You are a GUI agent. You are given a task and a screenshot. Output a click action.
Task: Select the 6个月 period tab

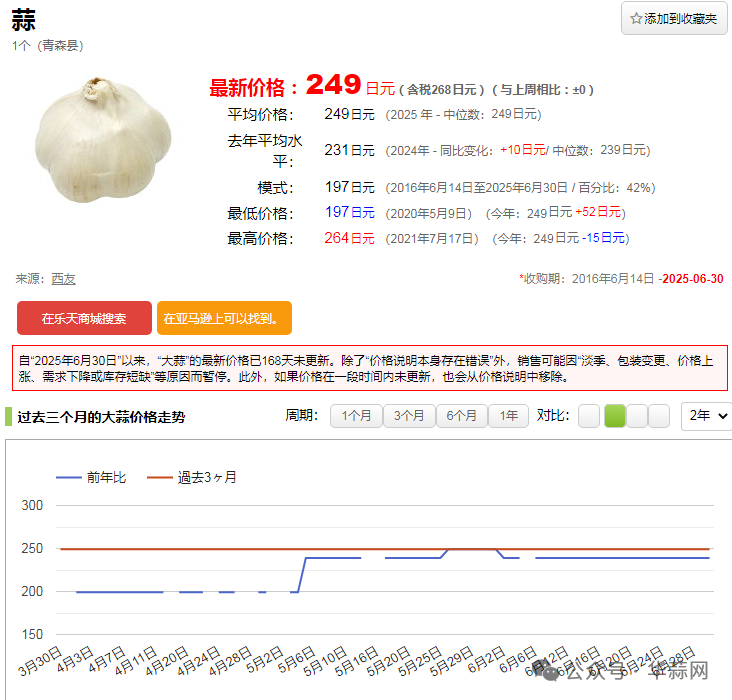coord(461,416)
